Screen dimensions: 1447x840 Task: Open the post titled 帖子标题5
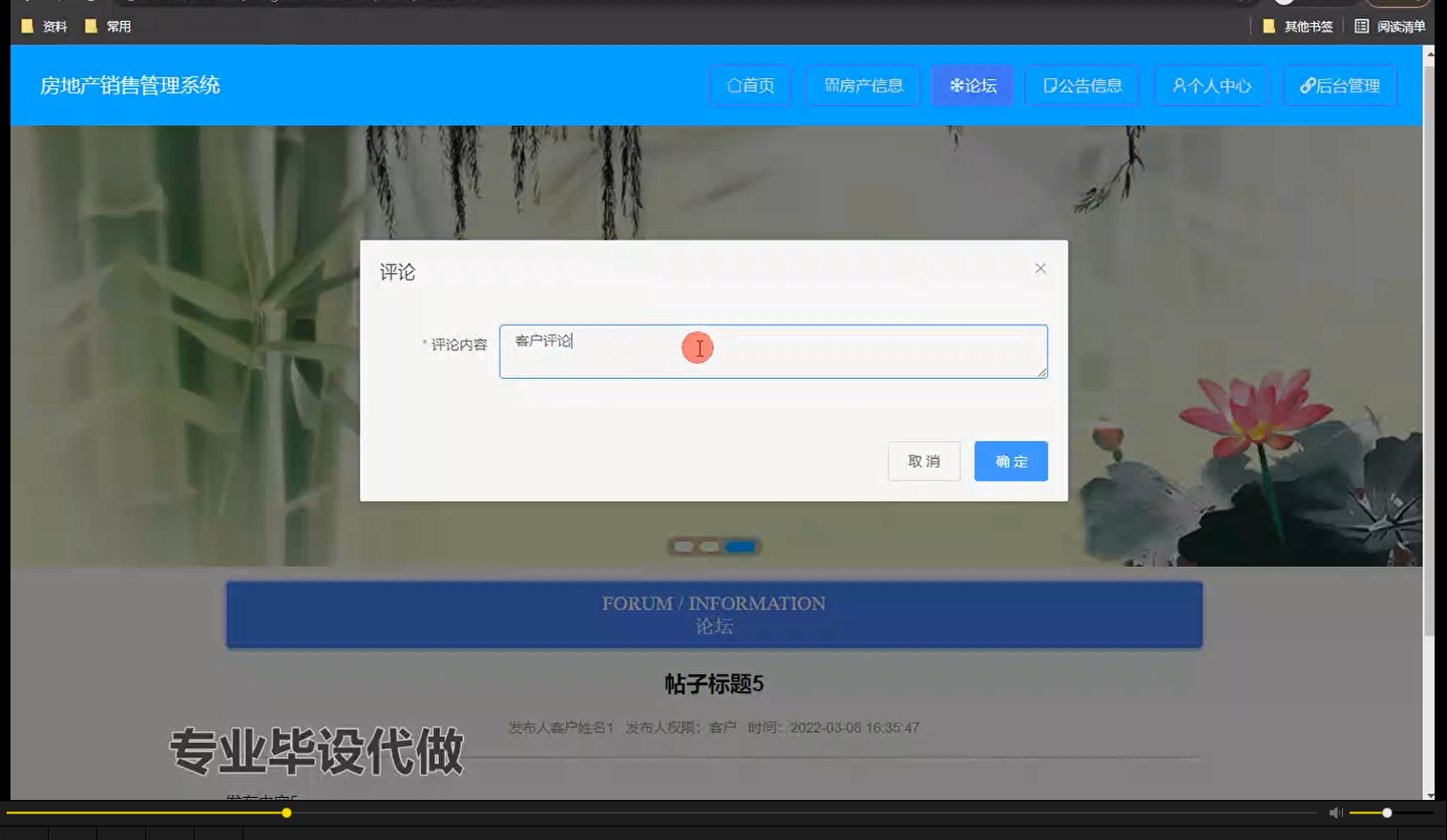pyautogui.click(x=713, y=684)
